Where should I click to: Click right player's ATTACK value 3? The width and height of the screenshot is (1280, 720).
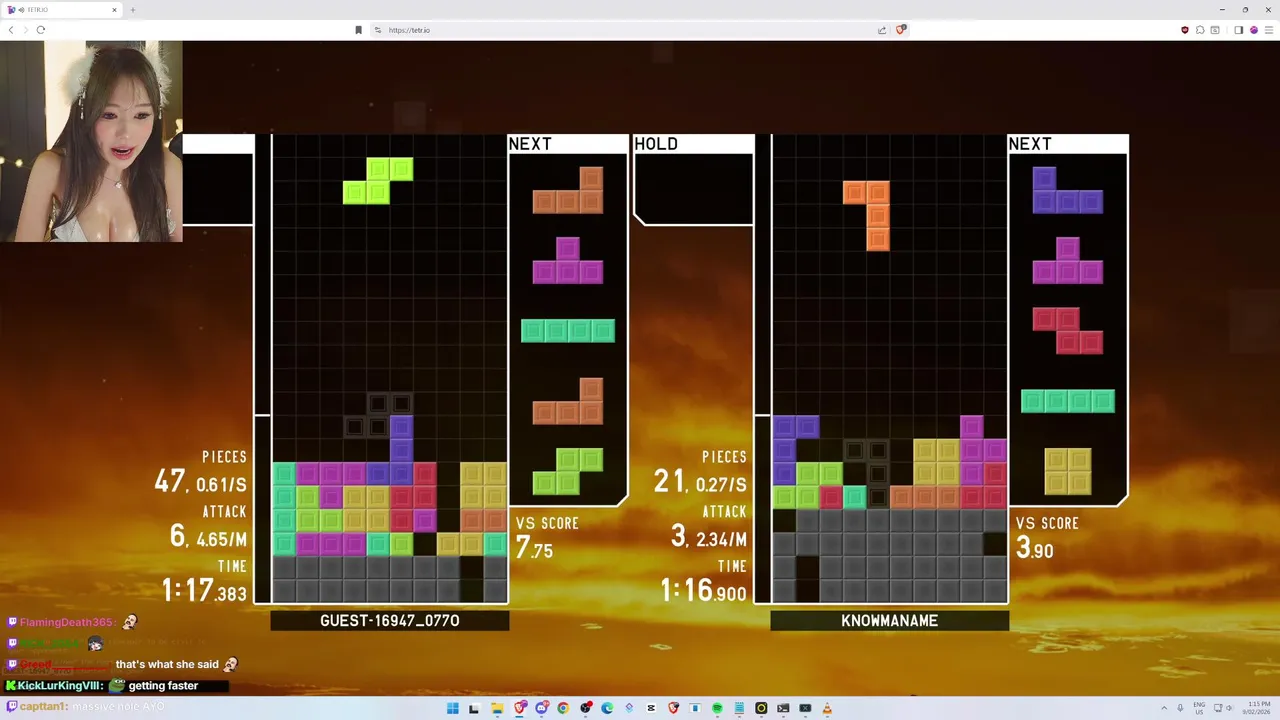678,536
